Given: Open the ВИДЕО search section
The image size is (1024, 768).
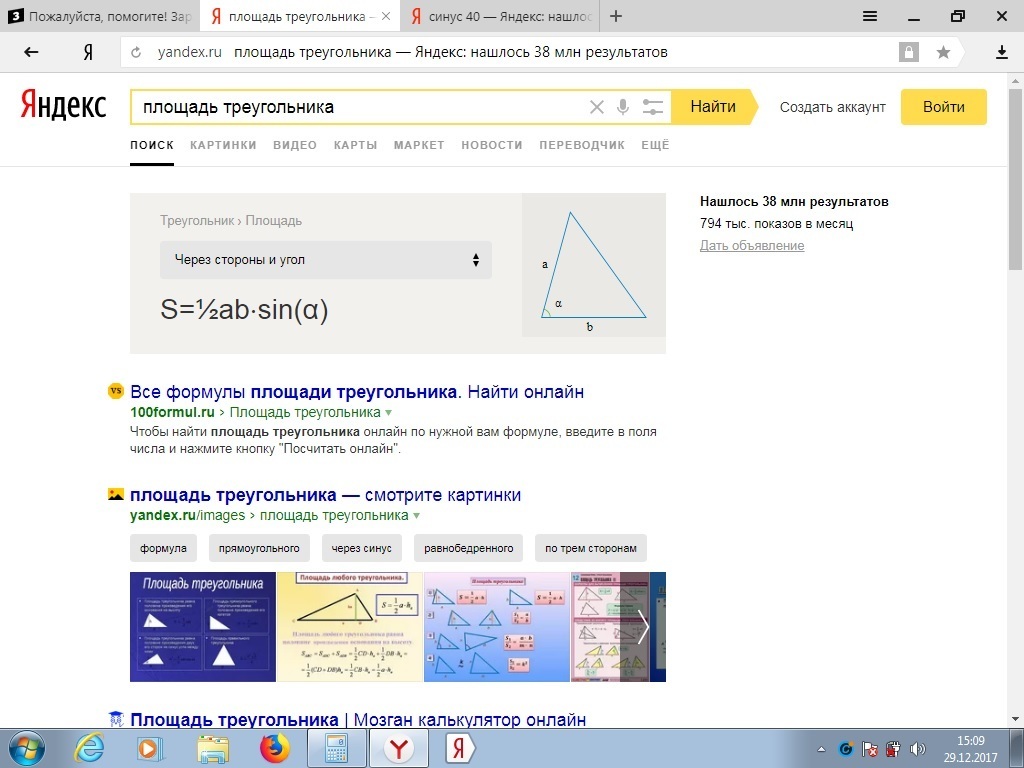Looking at the screenshot, I should coord(295,145).
